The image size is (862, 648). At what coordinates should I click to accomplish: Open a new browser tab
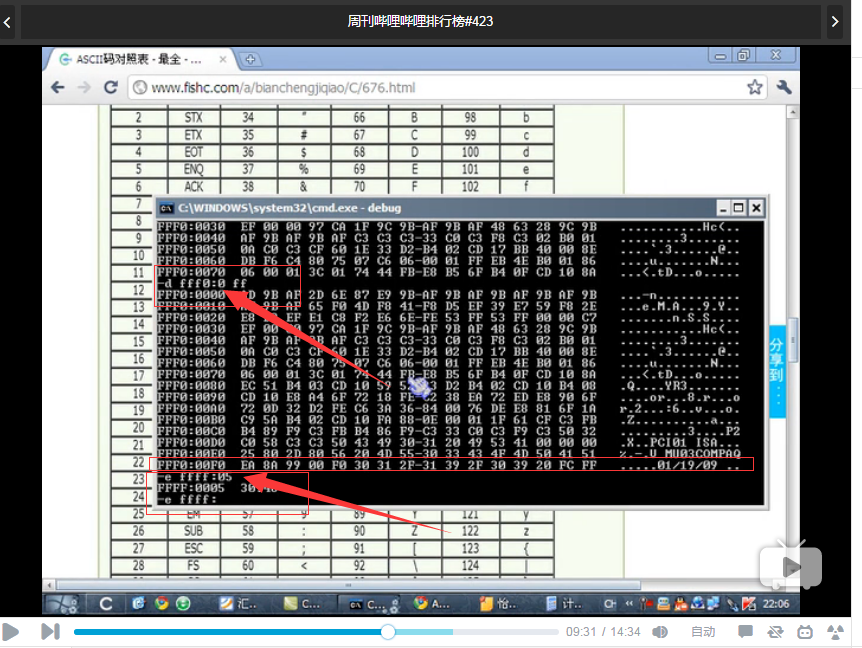(250, 59)
